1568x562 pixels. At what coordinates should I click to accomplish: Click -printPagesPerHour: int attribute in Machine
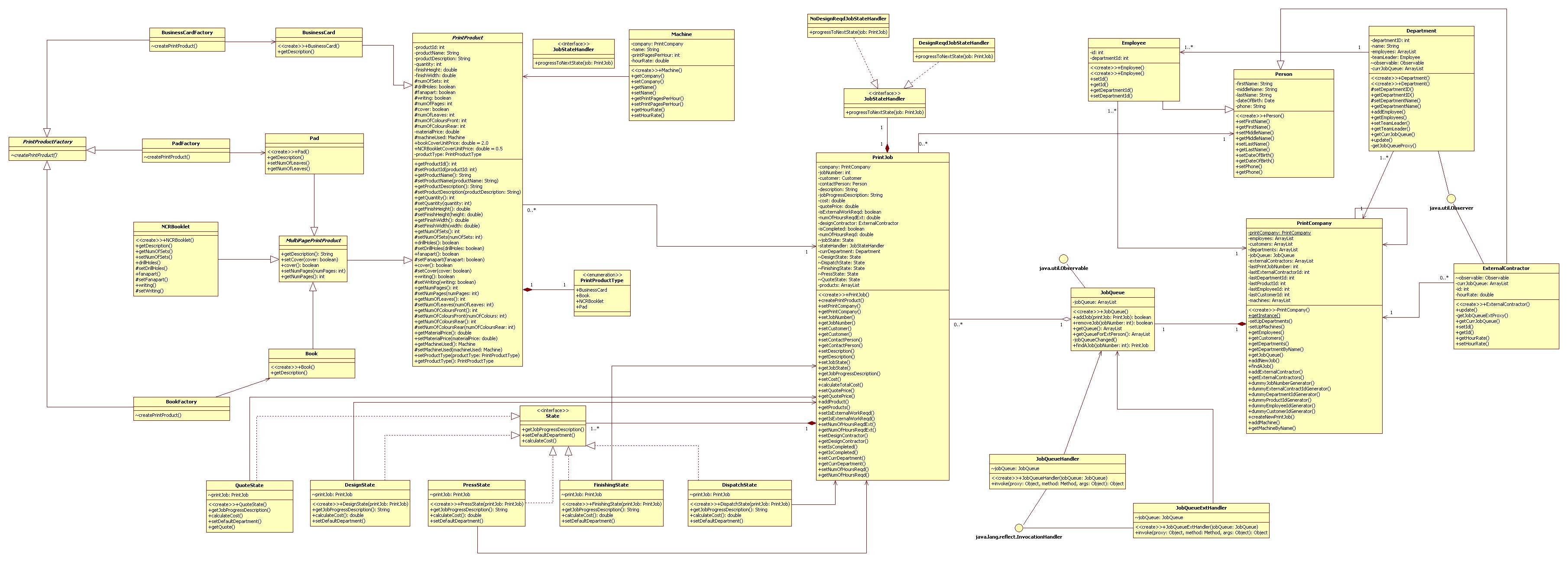click(x=656, y=55)
